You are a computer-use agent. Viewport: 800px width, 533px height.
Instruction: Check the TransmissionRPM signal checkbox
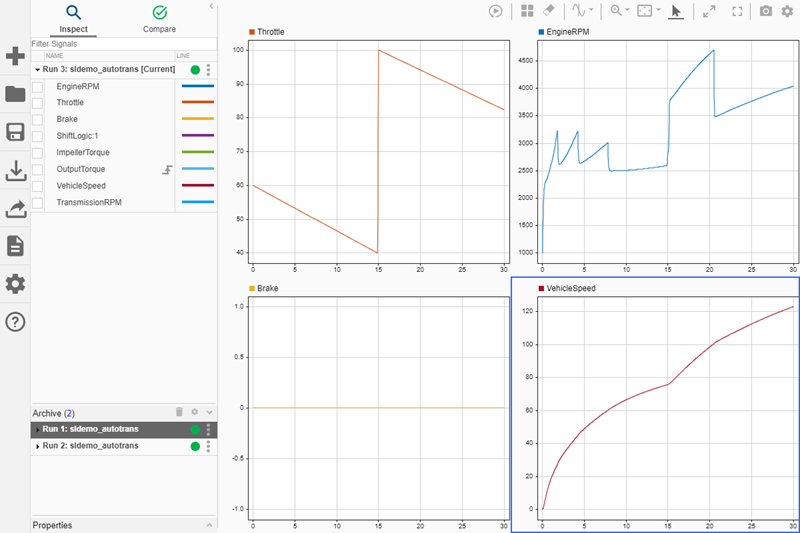click(x=38, y=202)
